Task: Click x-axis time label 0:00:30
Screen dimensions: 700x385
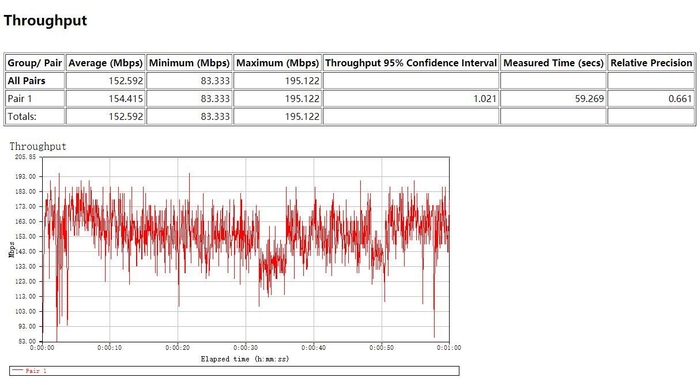Action: pyautogui.click(x=246, y=347)
